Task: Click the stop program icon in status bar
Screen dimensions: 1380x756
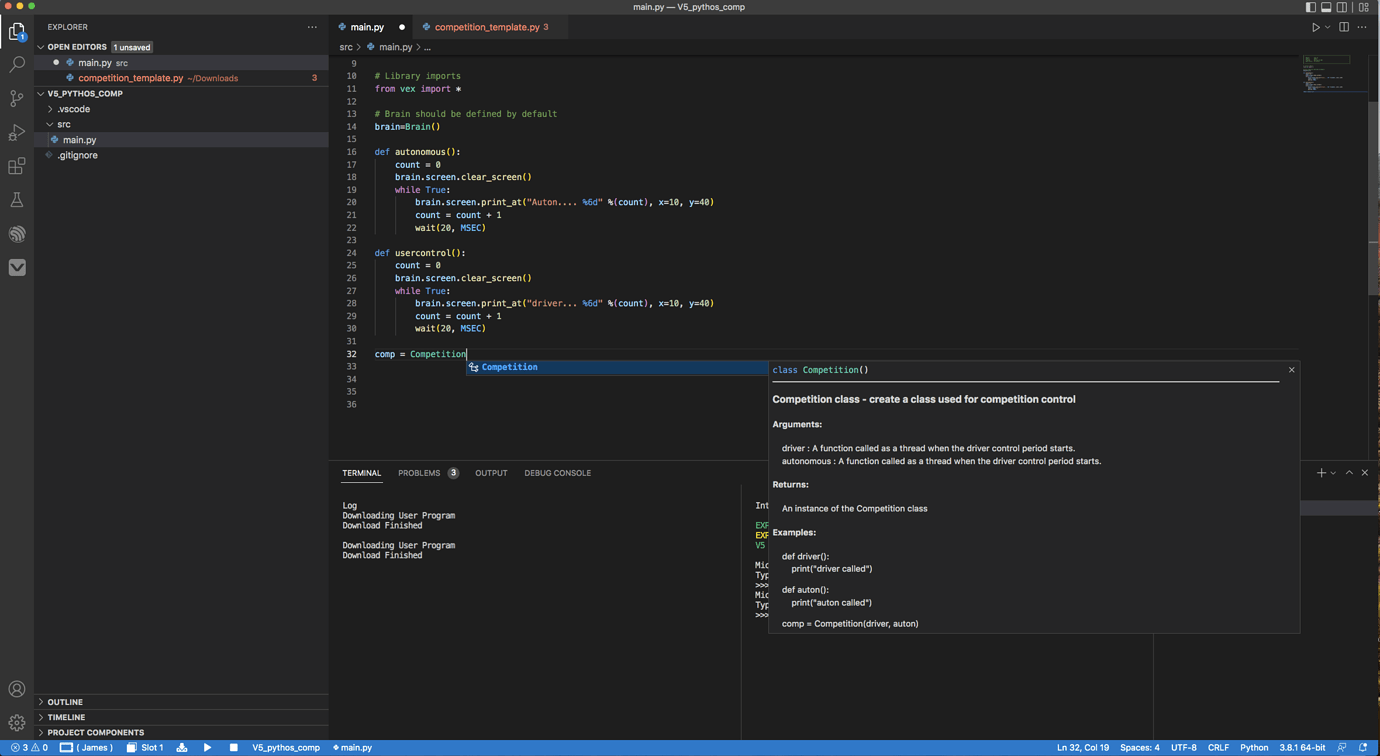Action: [234, 748]
